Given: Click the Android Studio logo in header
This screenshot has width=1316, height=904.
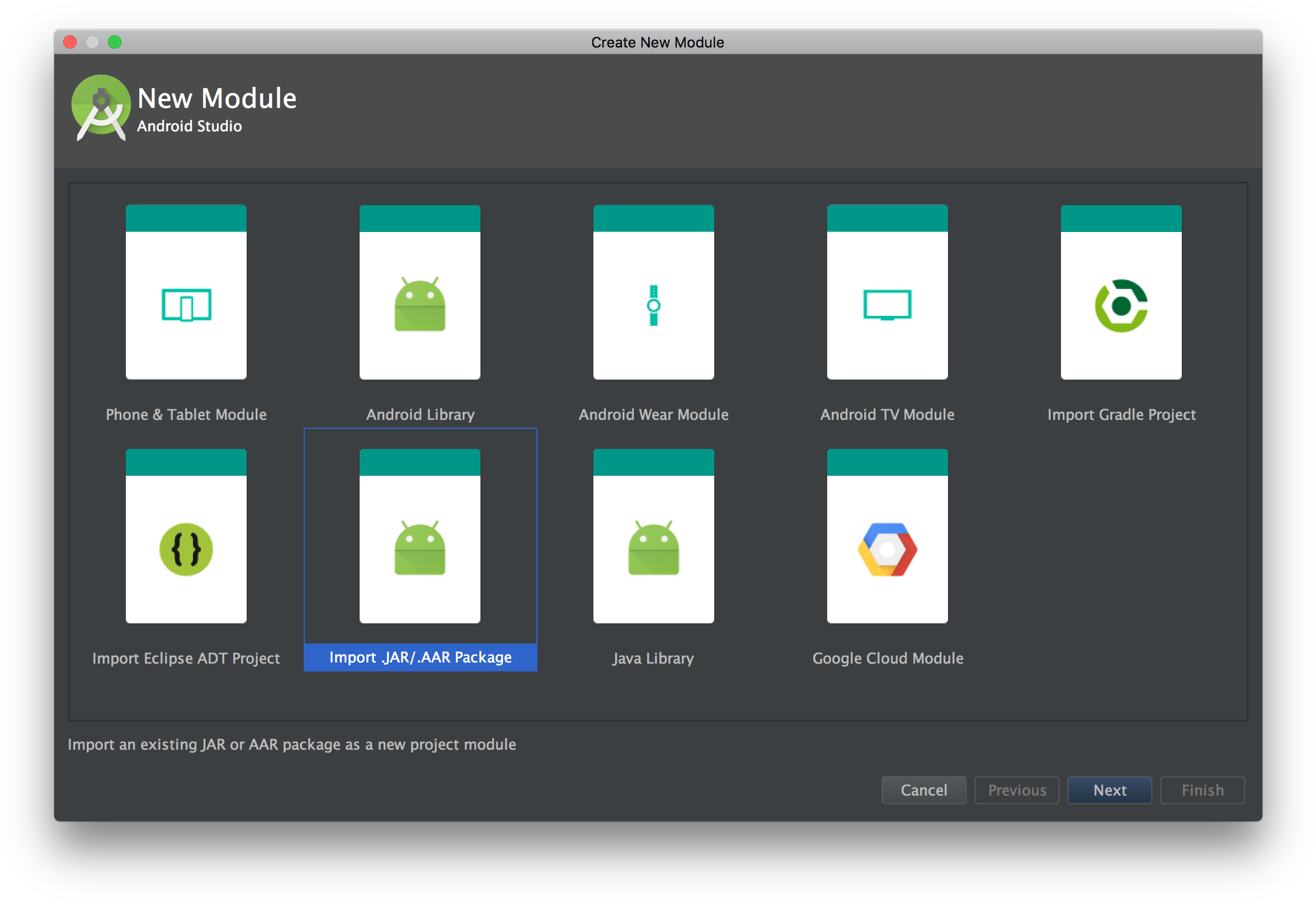Looking at the screenshot, I should point(101,106).
